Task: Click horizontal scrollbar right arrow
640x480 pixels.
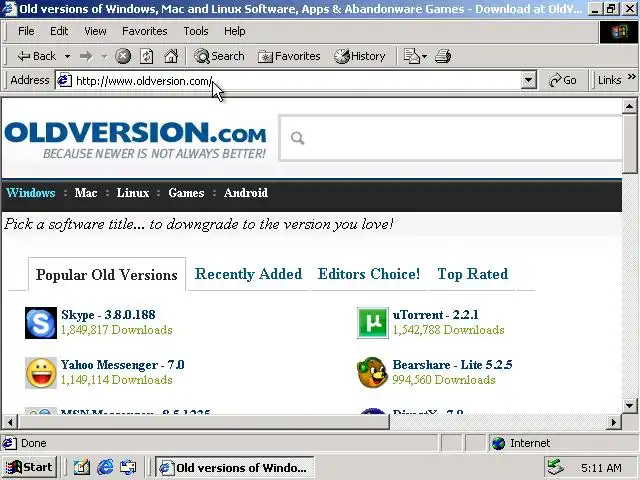Action: point(613,422)
